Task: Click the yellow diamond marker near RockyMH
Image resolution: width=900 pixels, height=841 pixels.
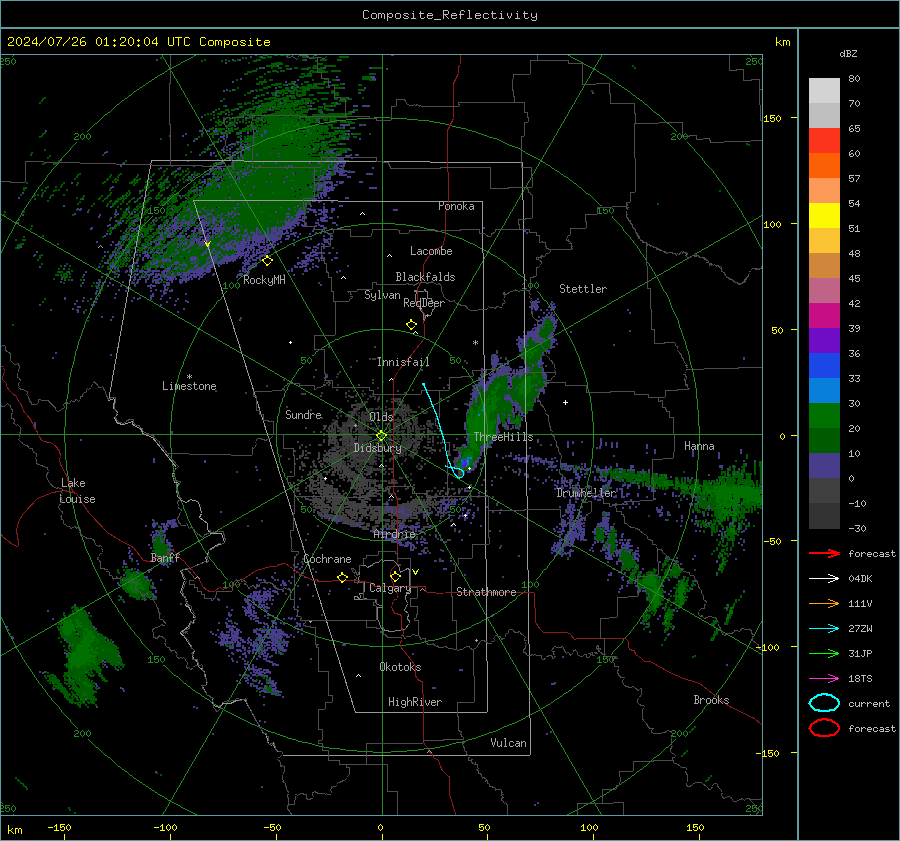Action: coord(267,261)
